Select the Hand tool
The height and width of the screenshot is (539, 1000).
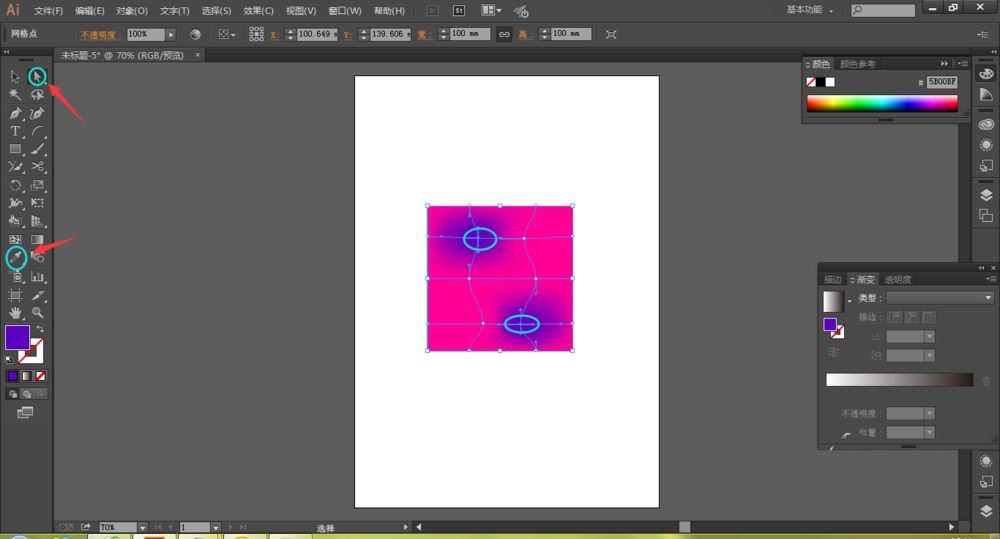tap(15, 313)
